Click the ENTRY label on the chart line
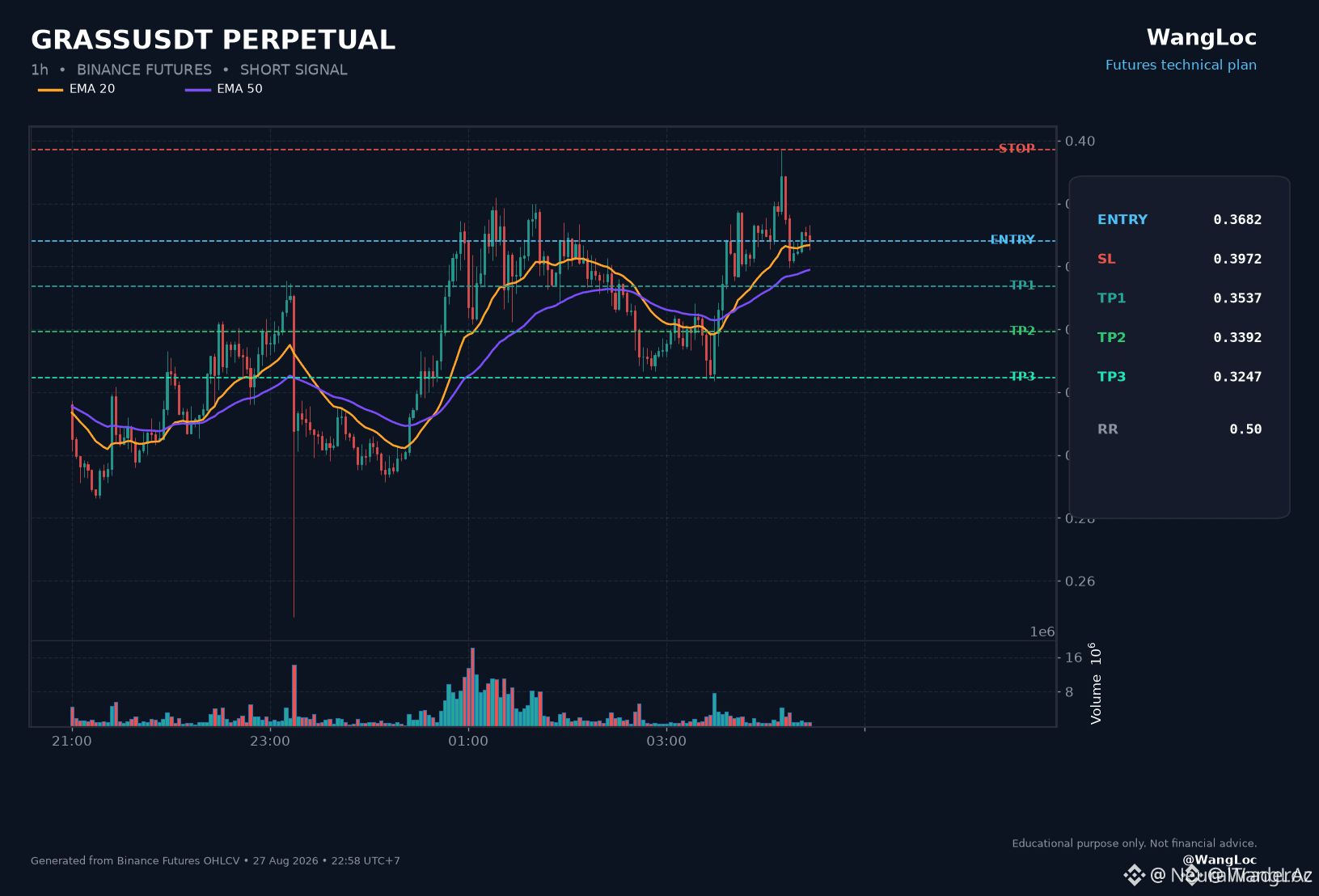The width and height of the screenshot is (1319, 896). 1013,240
